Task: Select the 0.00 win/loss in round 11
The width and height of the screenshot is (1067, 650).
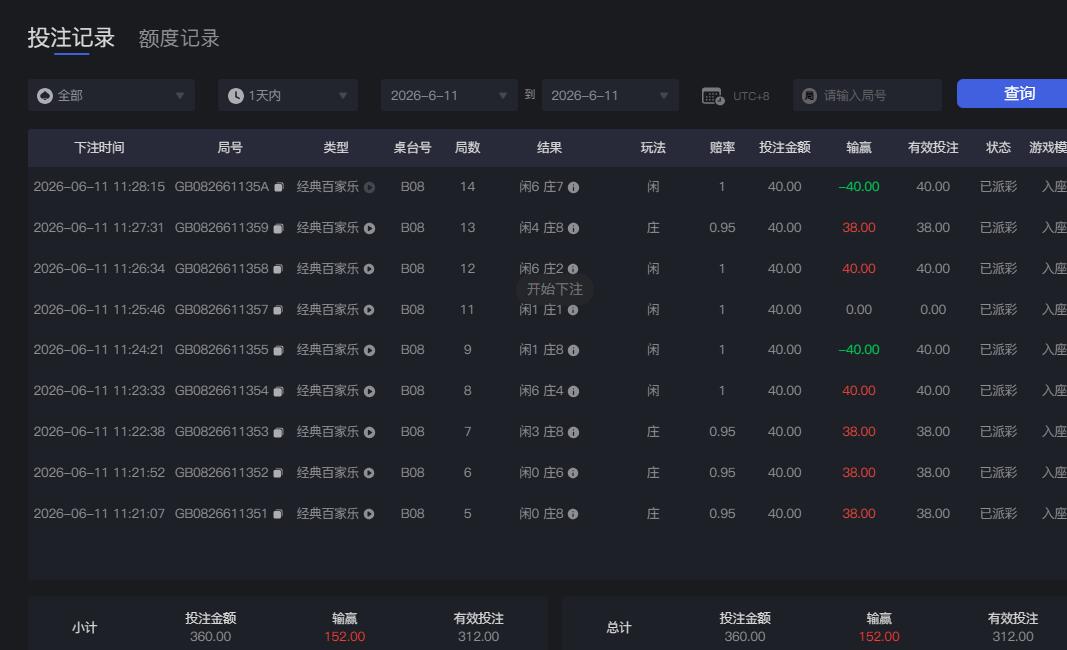Action: 859,310
